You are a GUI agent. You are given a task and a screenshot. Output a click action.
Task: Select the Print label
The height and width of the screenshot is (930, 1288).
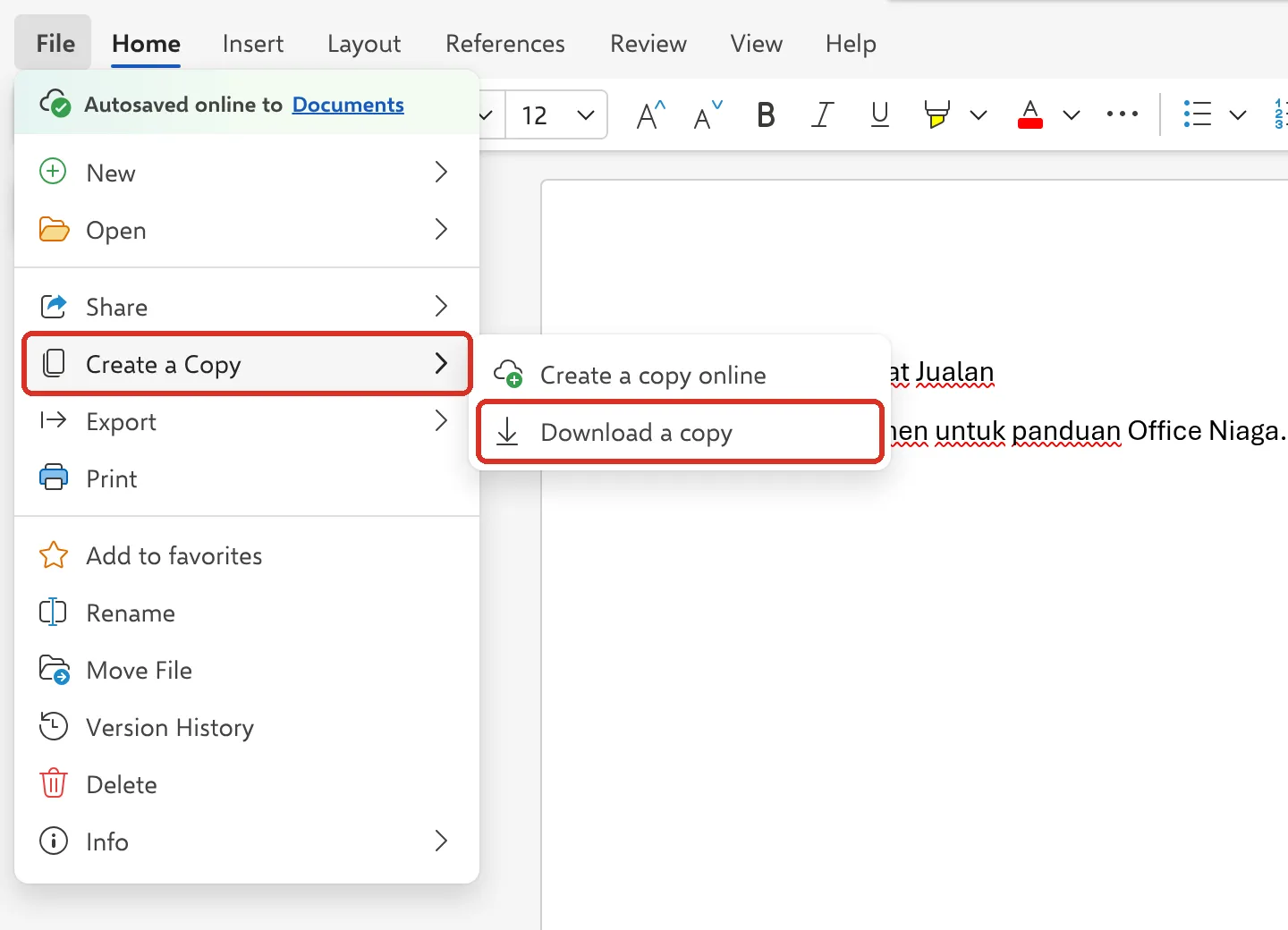[112, 478]
